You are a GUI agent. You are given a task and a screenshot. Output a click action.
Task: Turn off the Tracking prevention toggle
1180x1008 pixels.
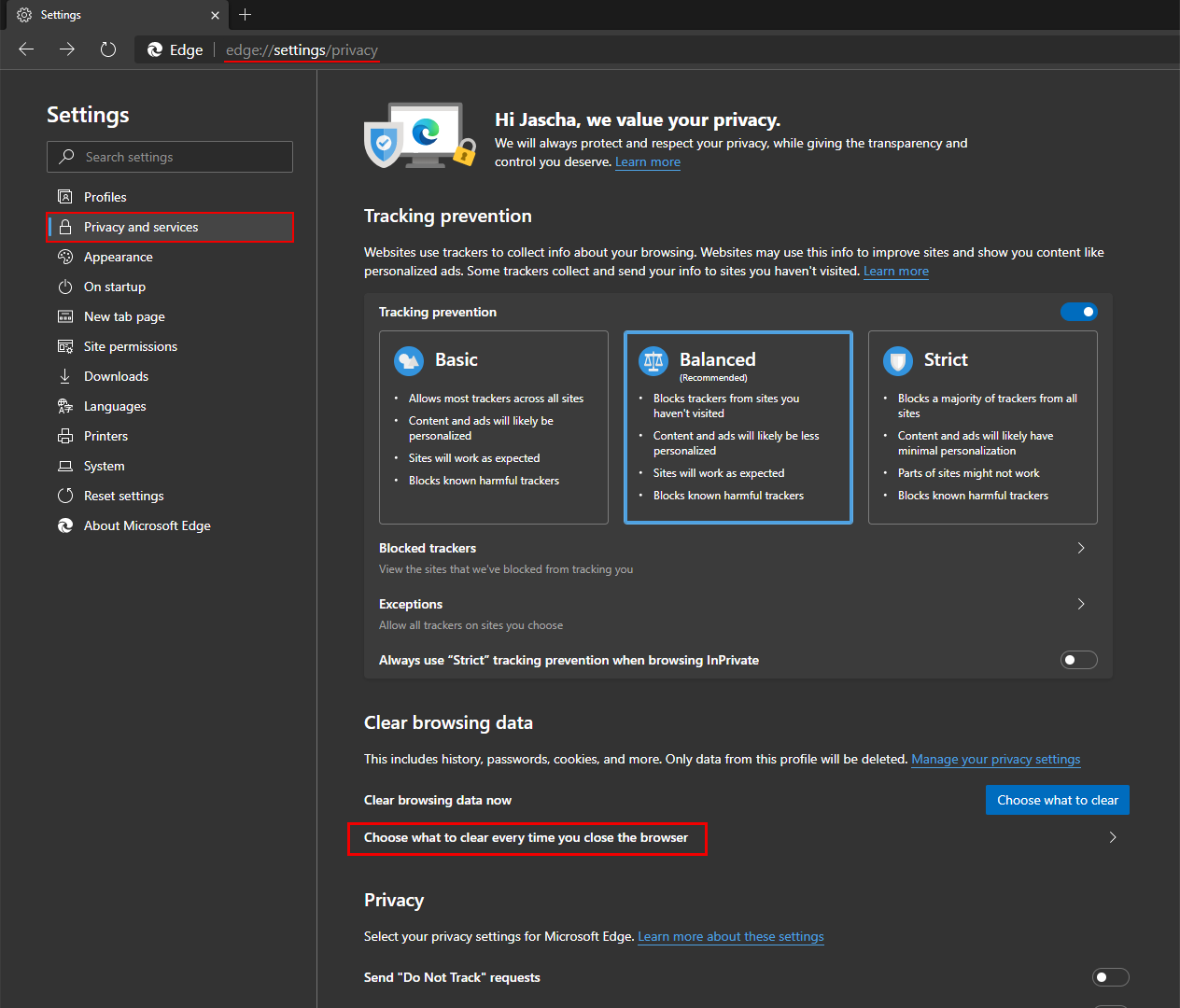point(1079,312)
